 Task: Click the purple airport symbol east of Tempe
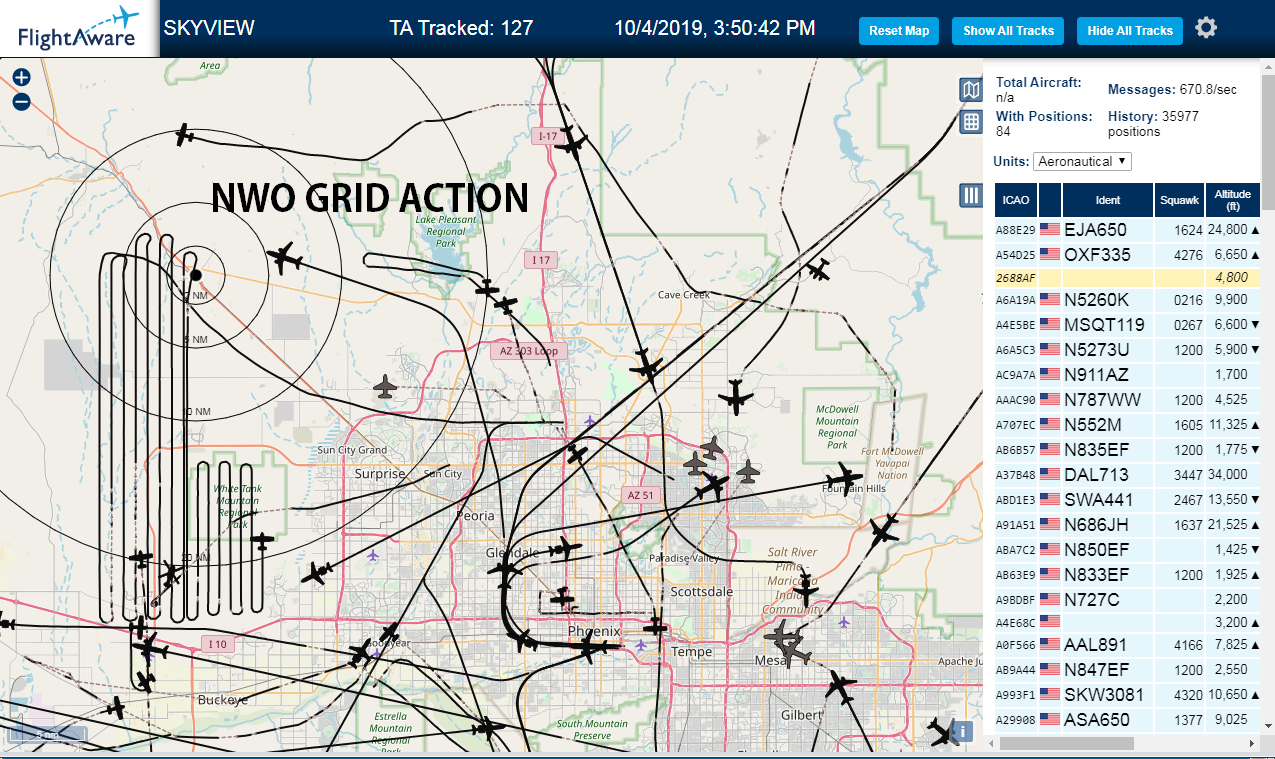(844, 622)
